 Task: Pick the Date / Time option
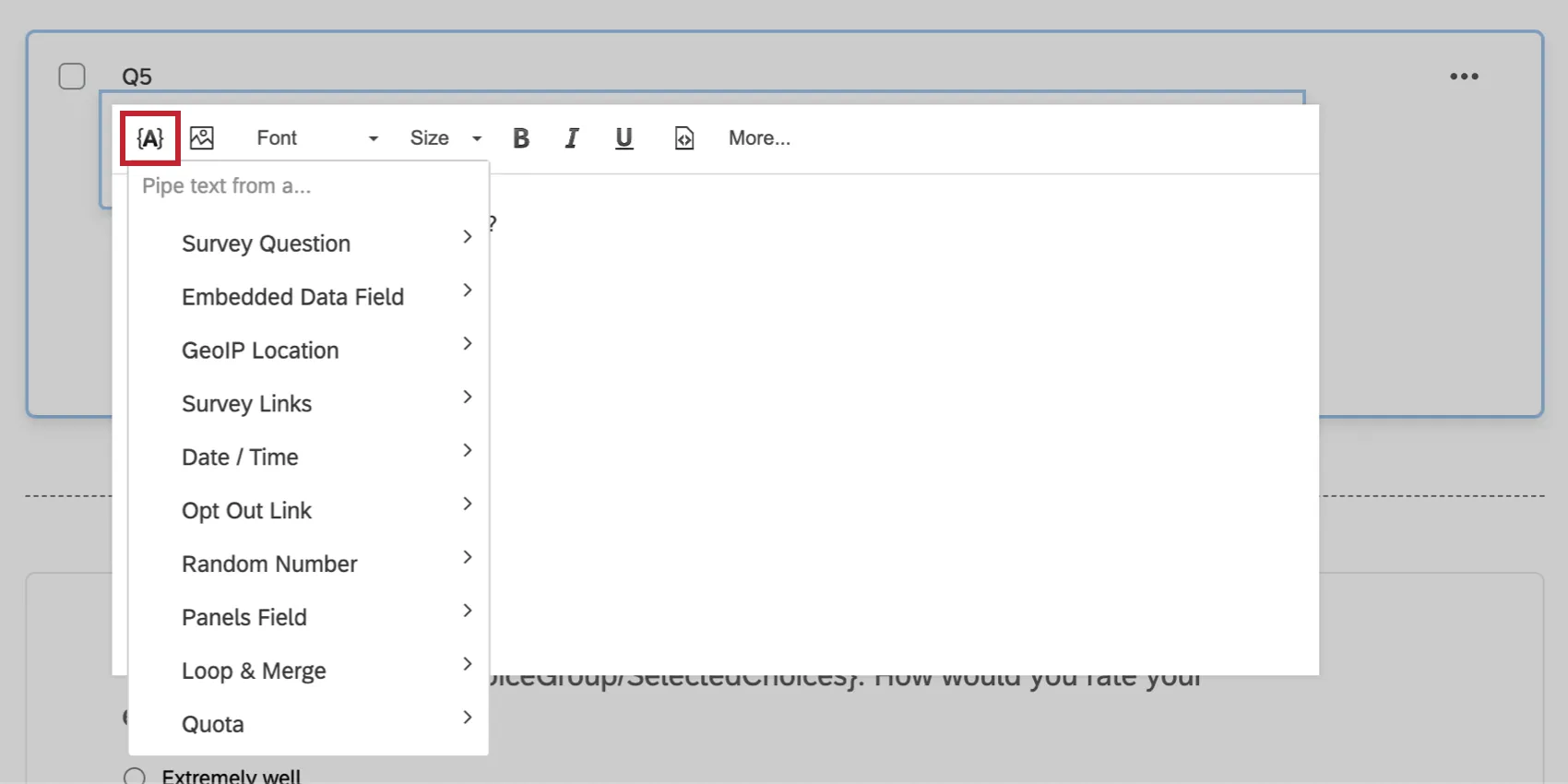tap(240, 457)
